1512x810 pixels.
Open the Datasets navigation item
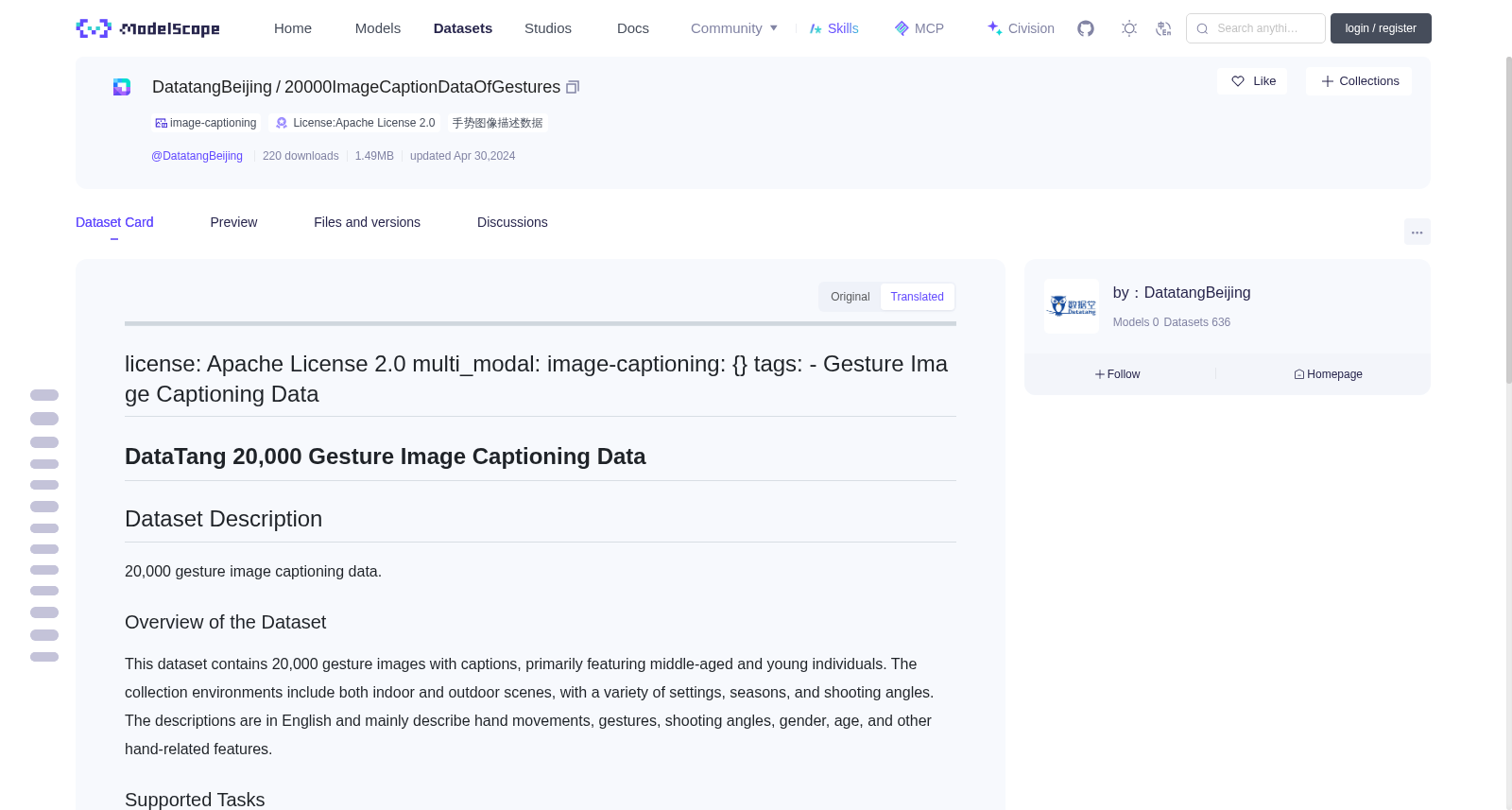click(463, 28)
